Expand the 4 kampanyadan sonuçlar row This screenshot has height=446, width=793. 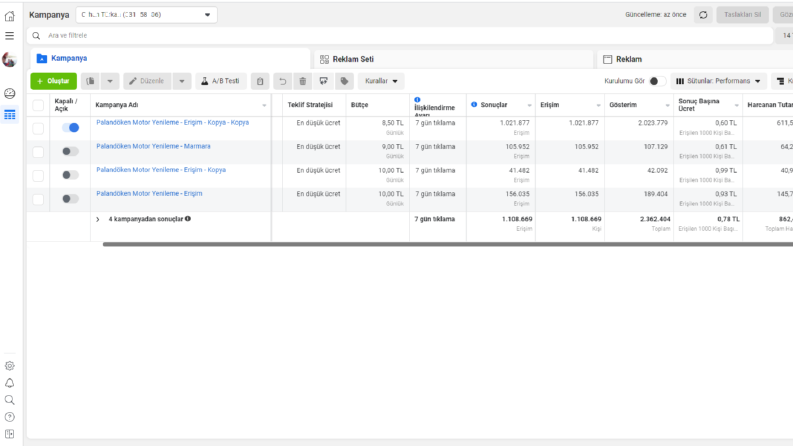point(98,219)
